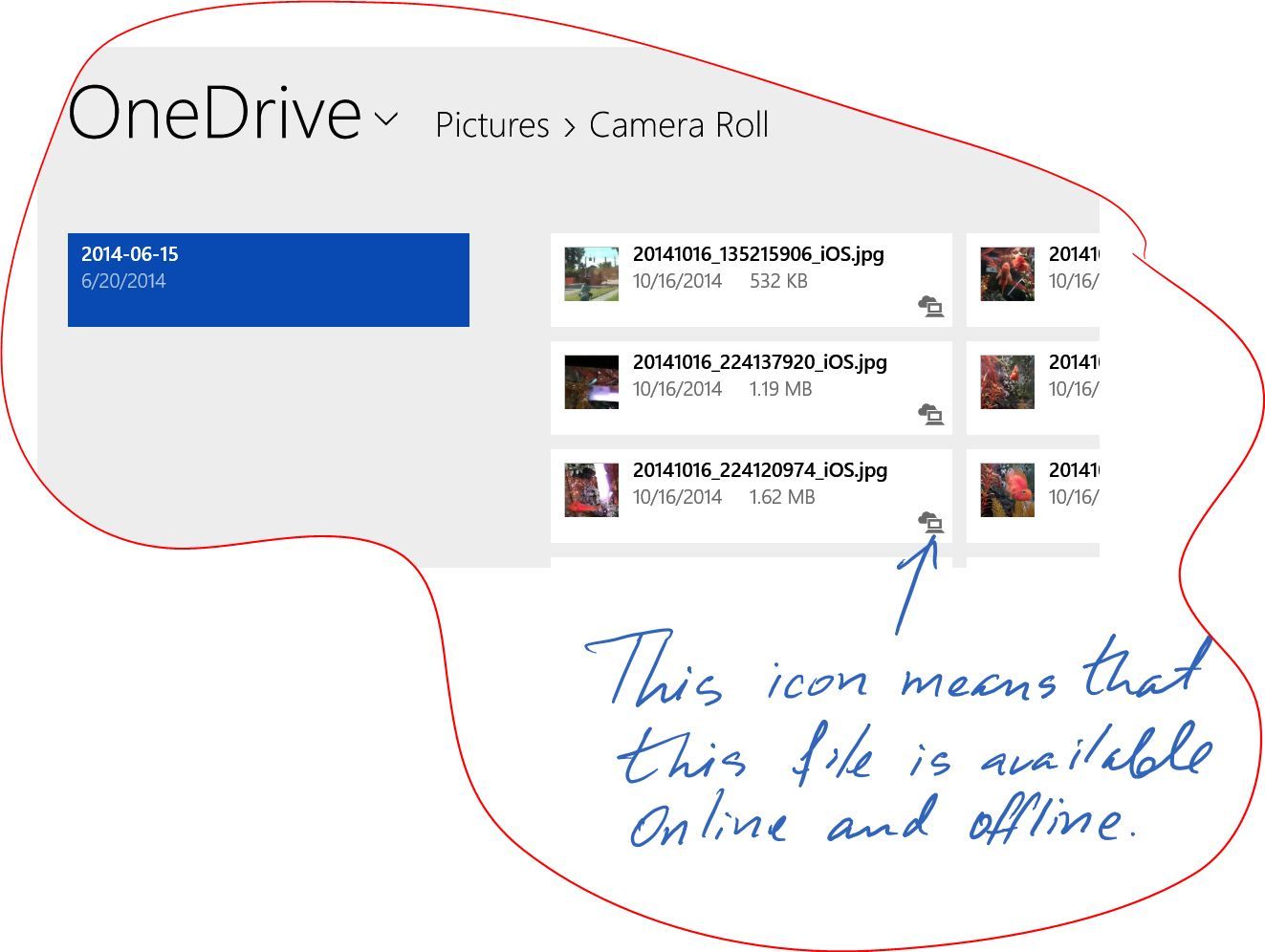Viewport: 1265px width, 952px height.
Task: Click the 6/20/2014 date on folder tile
Action: 123,281
